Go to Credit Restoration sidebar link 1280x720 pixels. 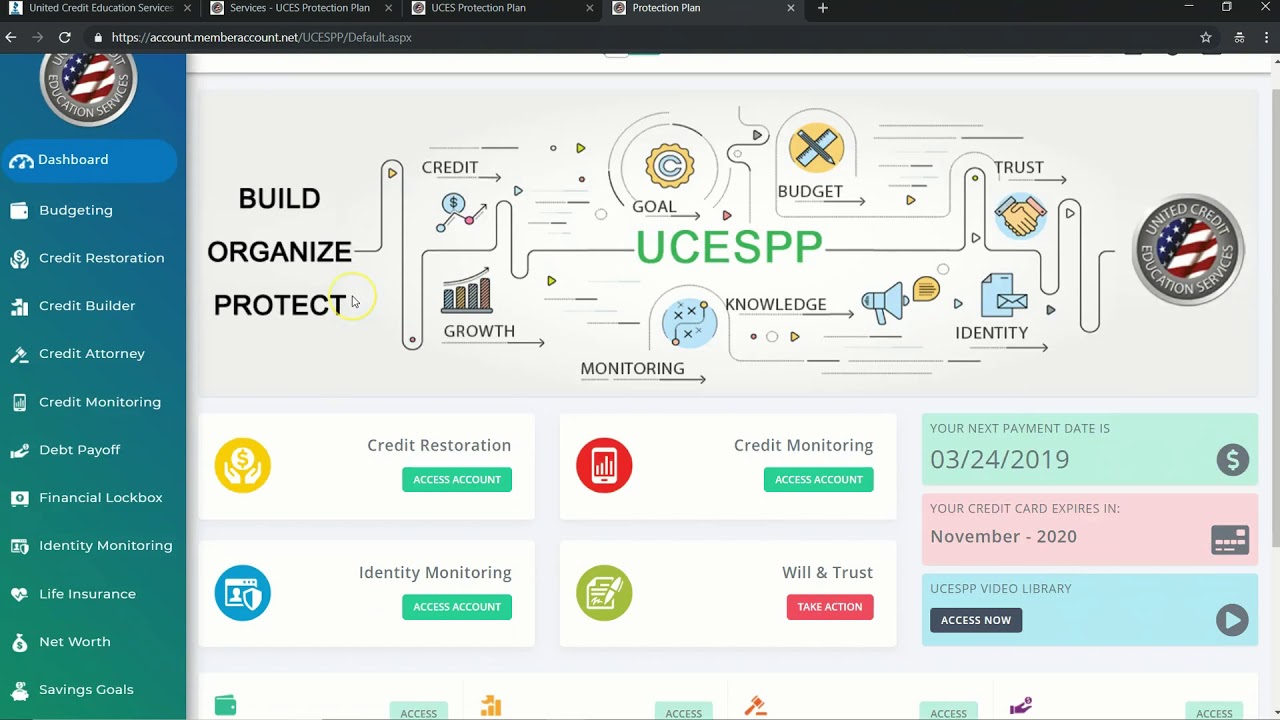(101, 258)
